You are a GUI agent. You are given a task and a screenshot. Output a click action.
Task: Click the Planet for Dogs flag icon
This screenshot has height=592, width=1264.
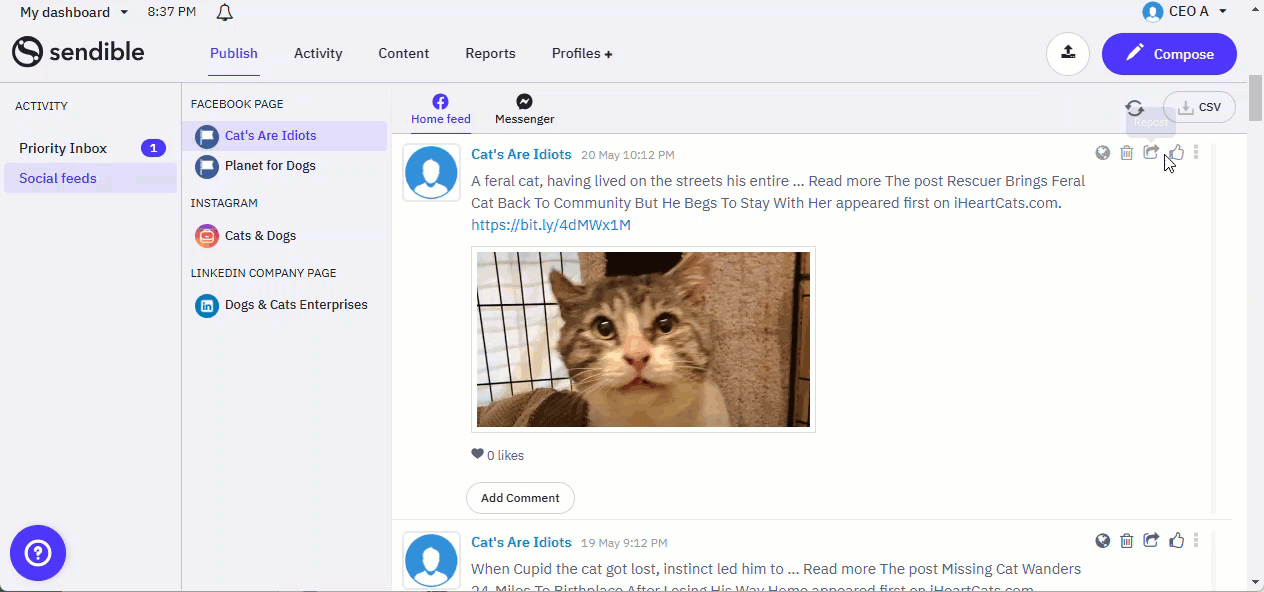(x=207, y=166)
